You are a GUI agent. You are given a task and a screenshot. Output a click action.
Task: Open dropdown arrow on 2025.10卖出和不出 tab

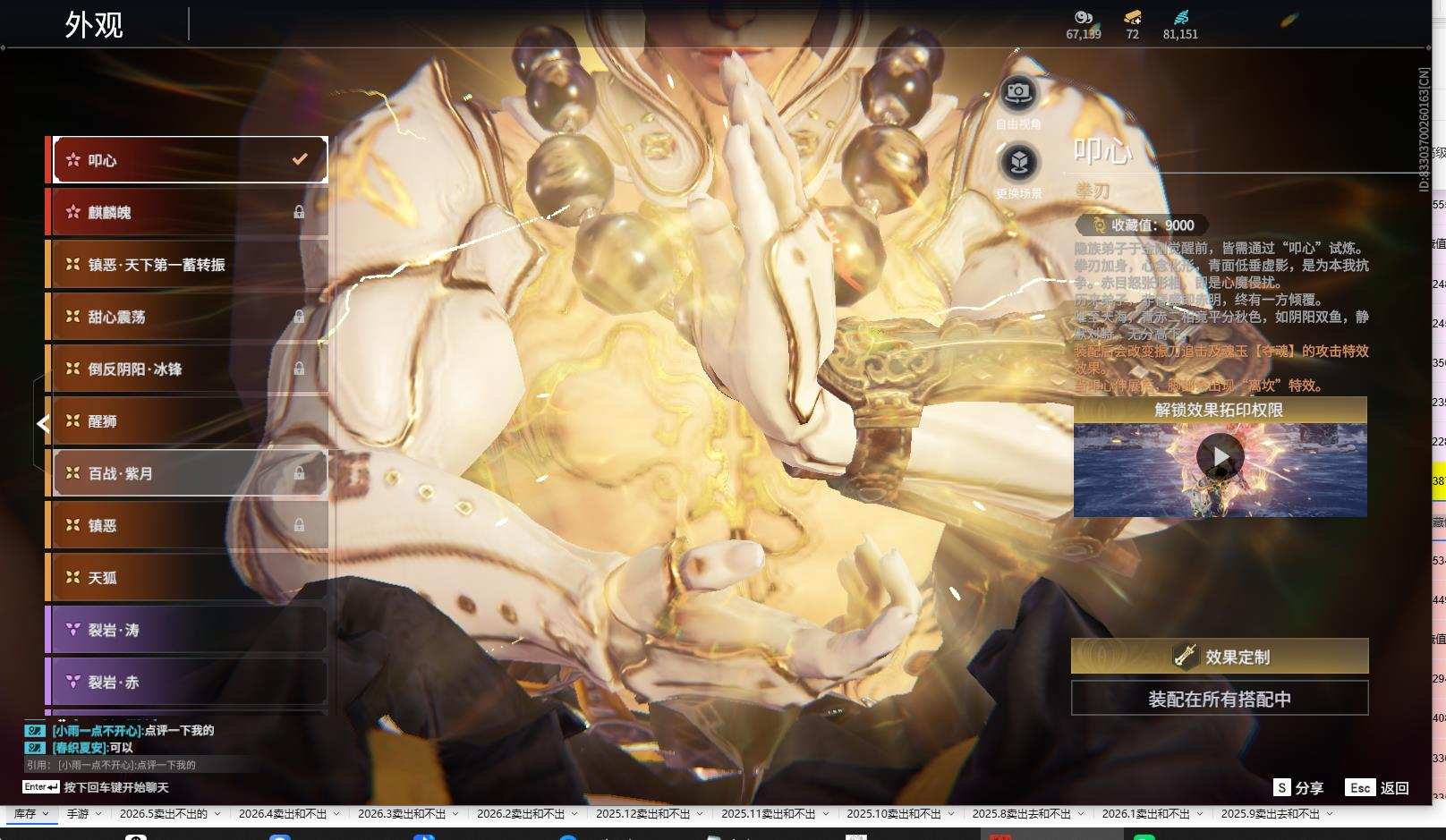coord(951,814)
